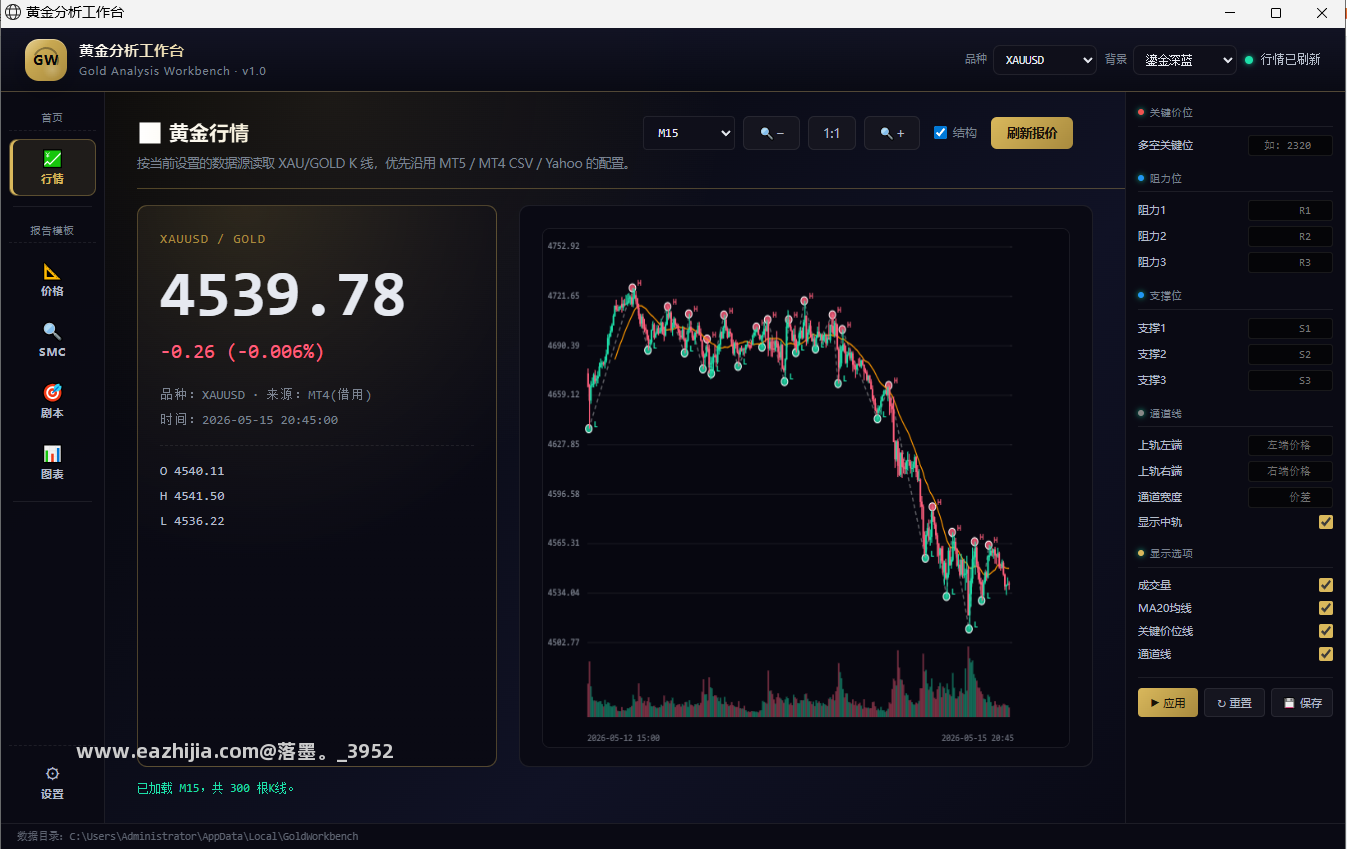Open the 行情 market sidebar item
Viewport: 1347px width, 849px height.
click(53, 167)
